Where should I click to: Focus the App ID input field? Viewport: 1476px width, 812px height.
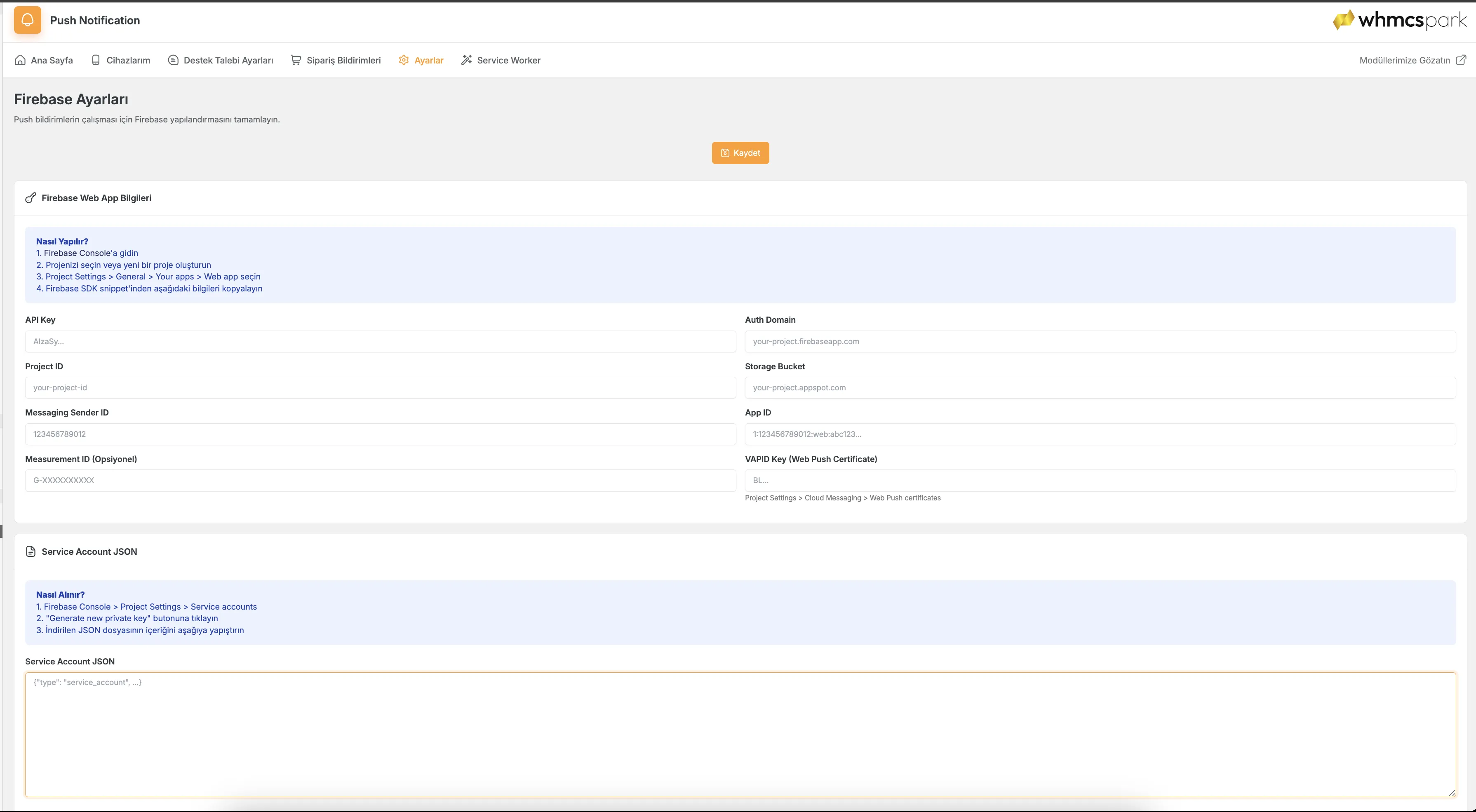pyautogui.click(x=1100, y=434)
